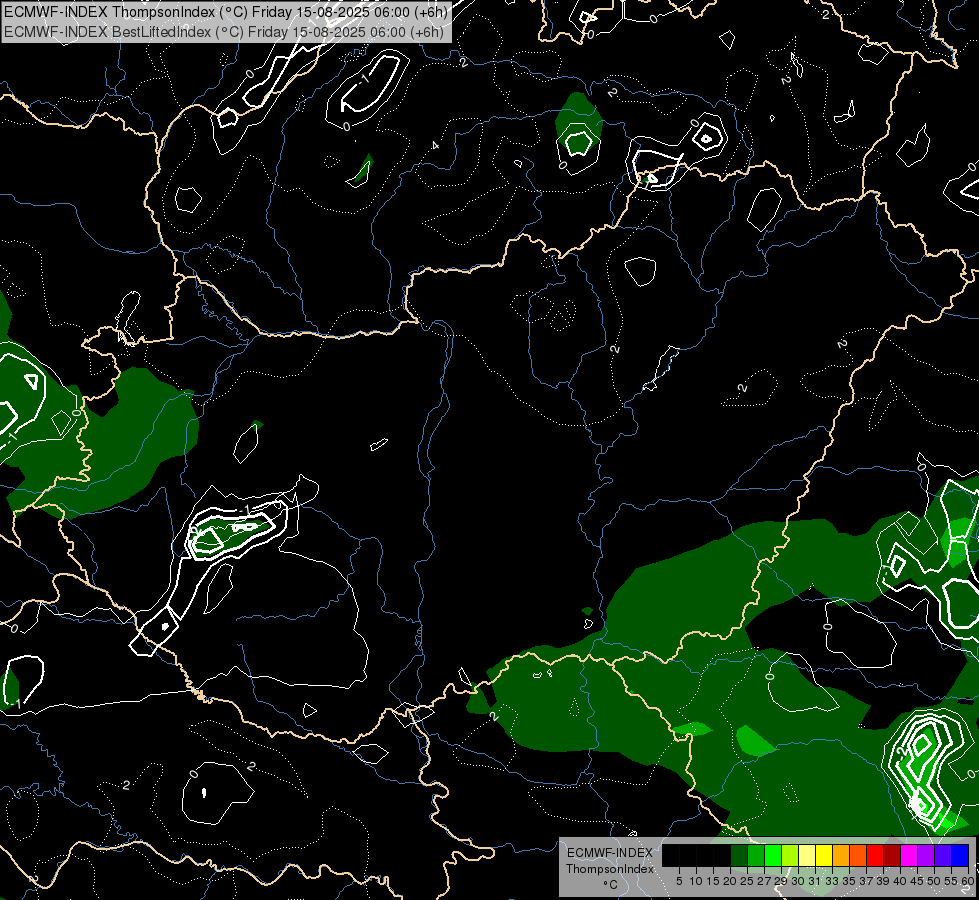Screen dimensions: 979x900
Task: Click the magenta 40–45 legend swatch
Action: [x=909, y=855]
